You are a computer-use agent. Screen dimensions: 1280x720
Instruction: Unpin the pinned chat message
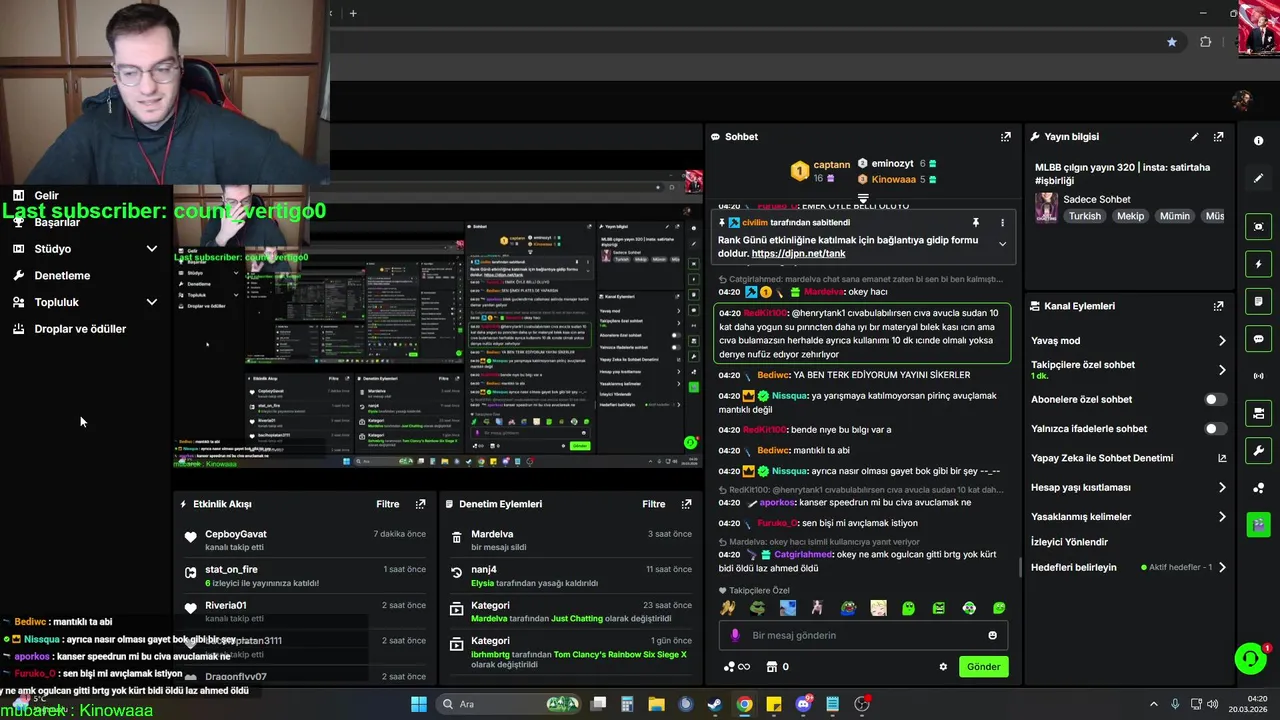[976, 222]
